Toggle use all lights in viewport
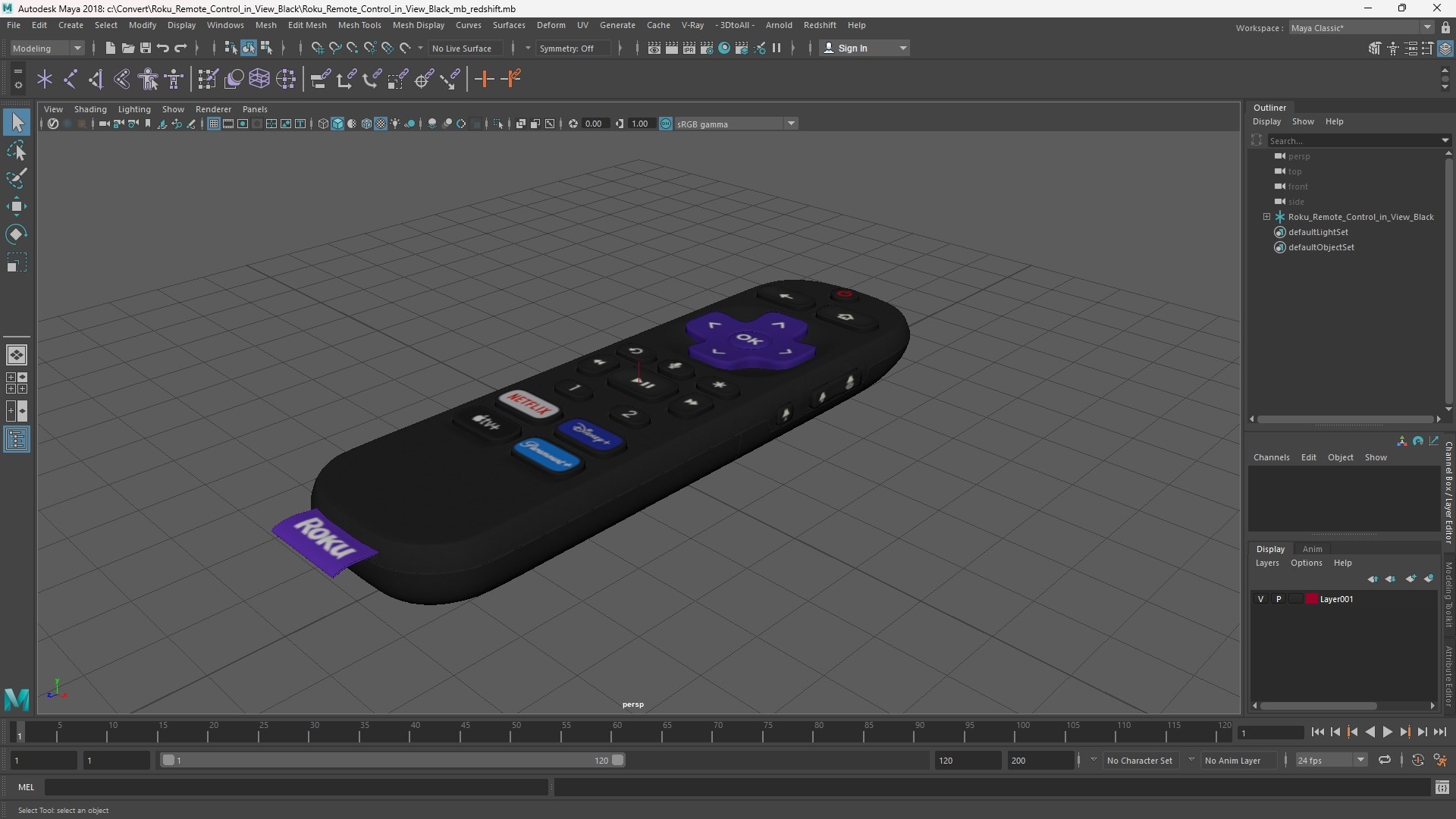This screenshot has height=819, width=1456. (x=395, y=124)
